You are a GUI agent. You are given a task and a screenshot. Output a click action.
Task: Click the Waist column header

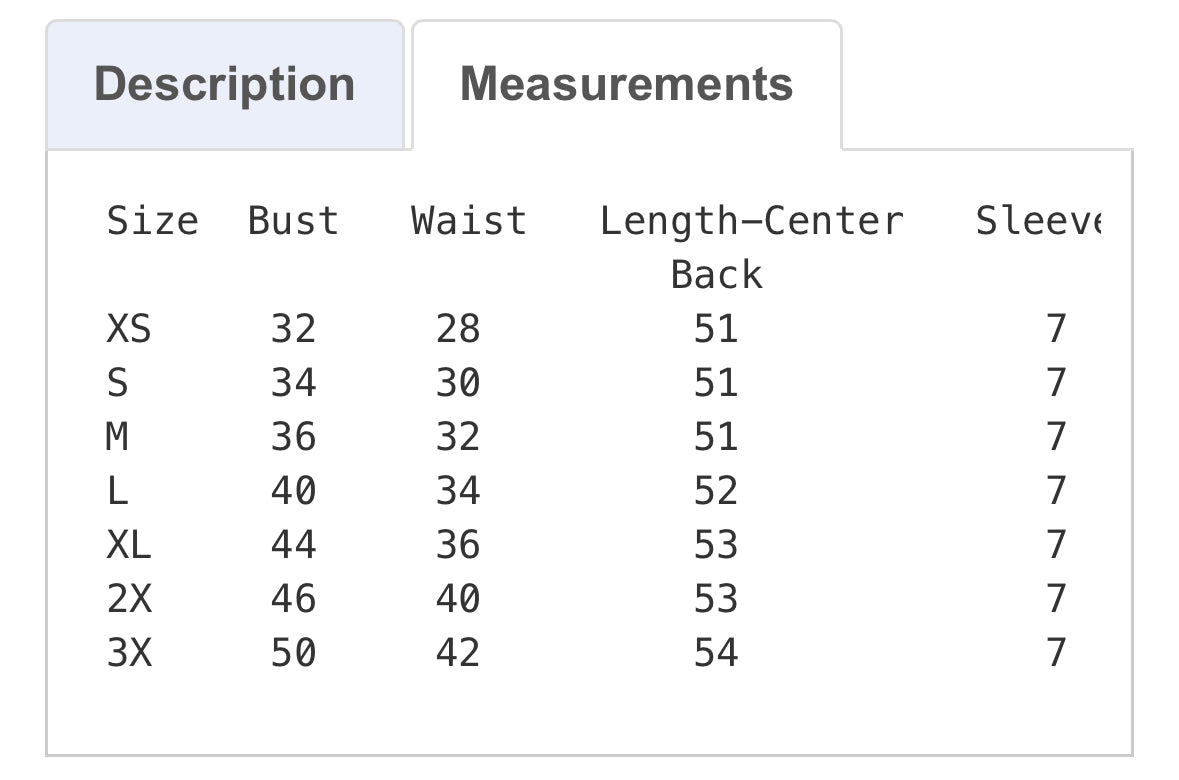[x=468, y=221]
